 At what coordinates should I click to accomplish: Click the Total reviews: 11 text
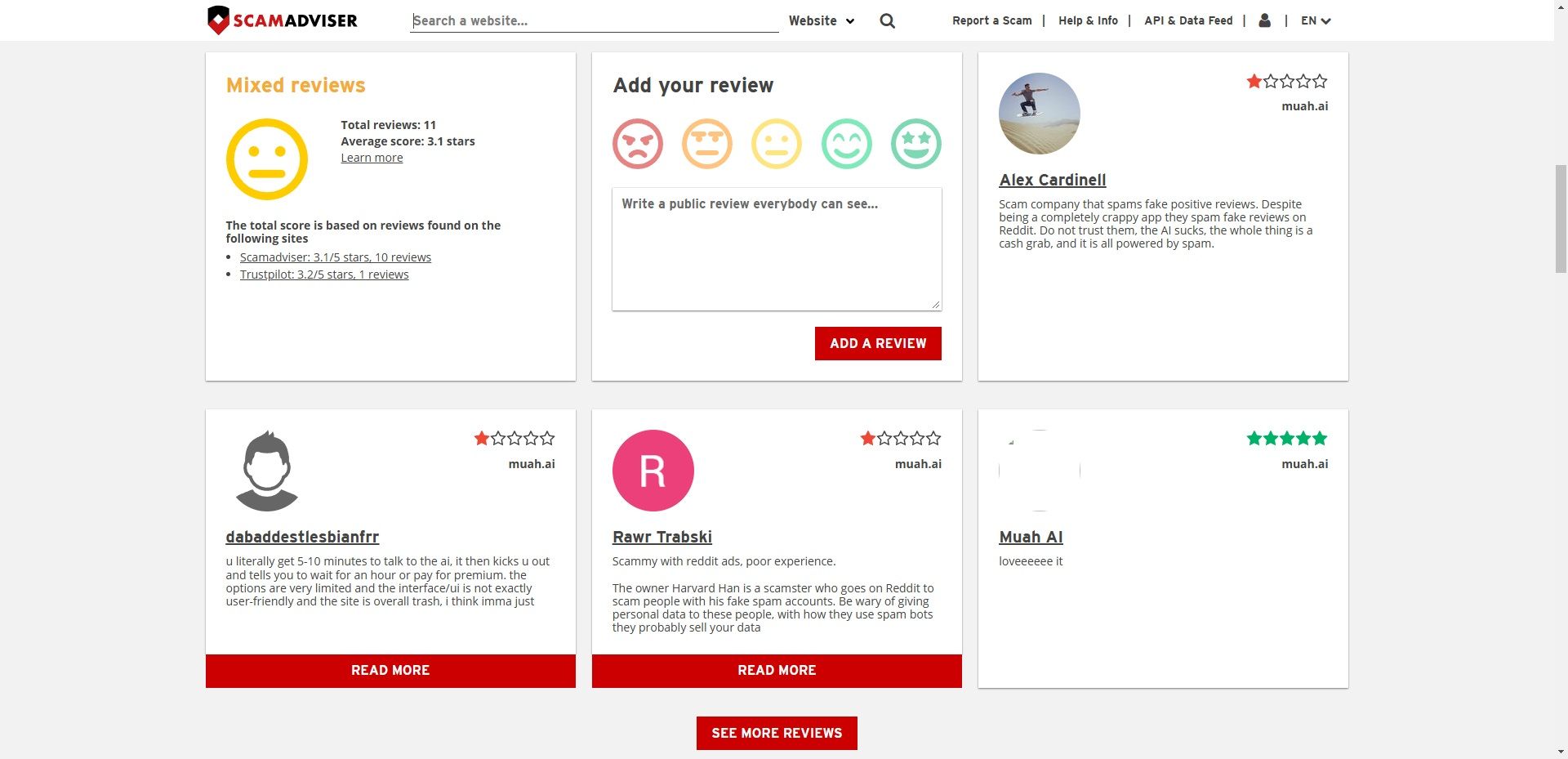click(x=389, y=125)
